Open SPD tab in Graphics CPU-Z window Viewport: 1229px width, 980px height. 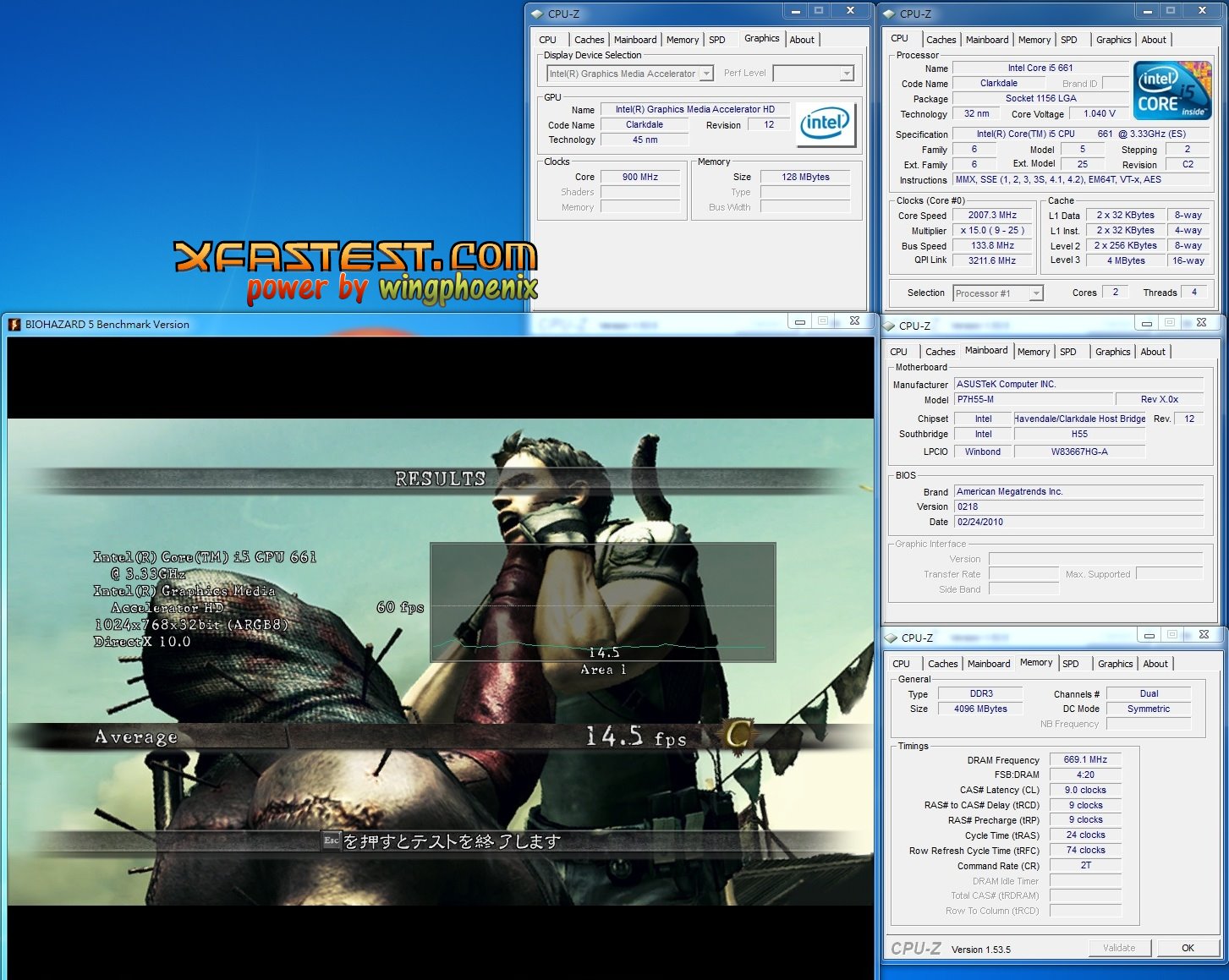point(716,40)
